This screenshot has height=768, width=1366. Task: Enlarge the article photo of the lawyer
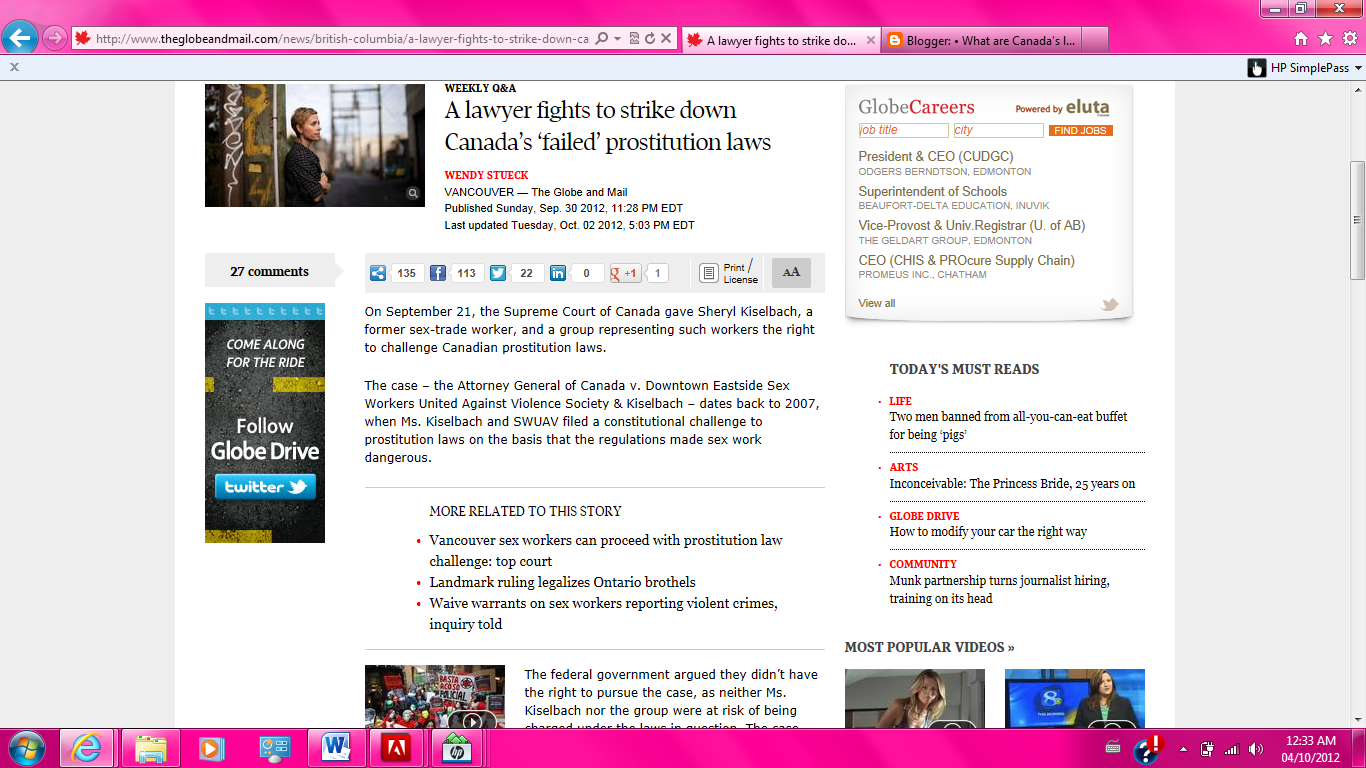(315, 145)
